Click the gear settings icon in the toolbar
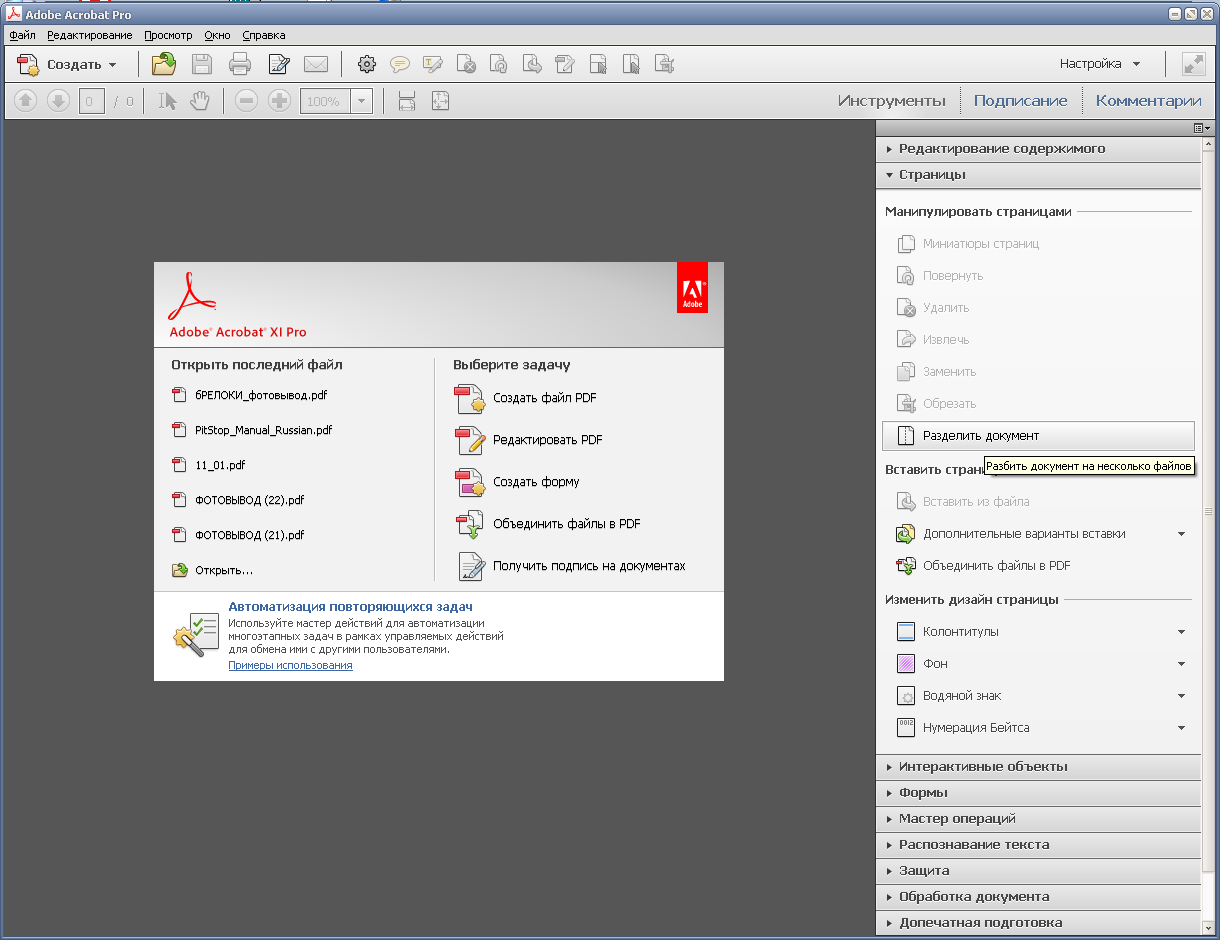The width and height of the screenshot is (1220, 940). click(x=367, y=64)
